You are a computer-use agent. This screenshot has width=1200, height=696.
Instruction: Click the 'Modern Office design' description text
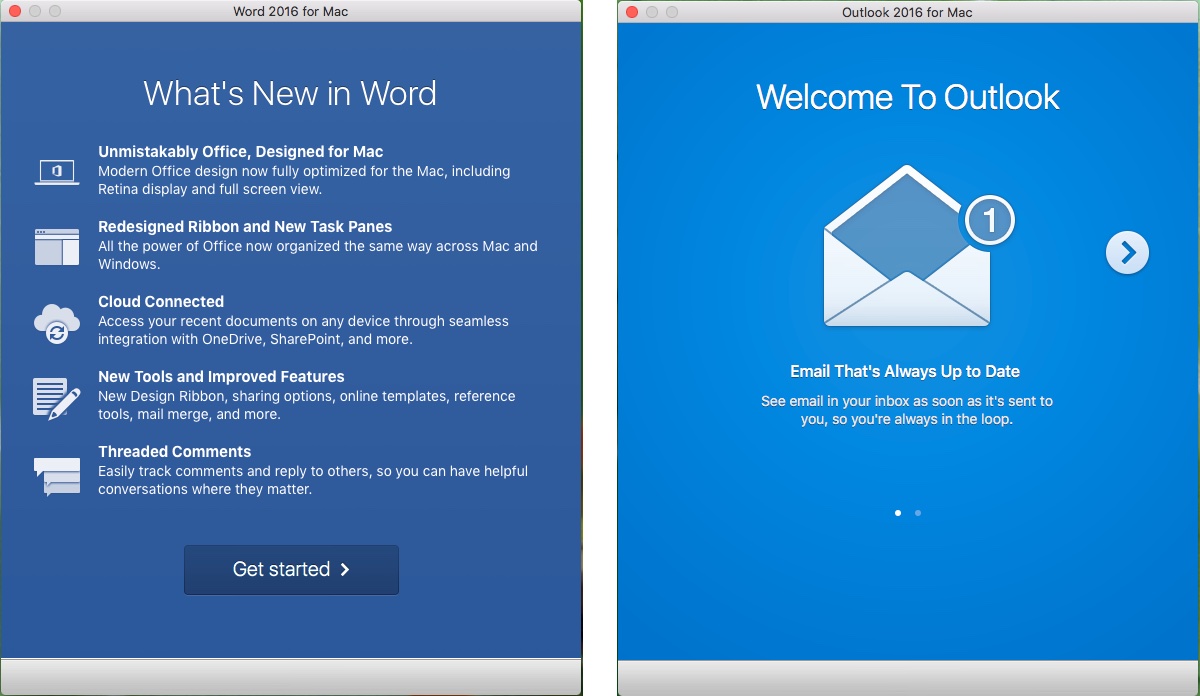pos(304,180)
